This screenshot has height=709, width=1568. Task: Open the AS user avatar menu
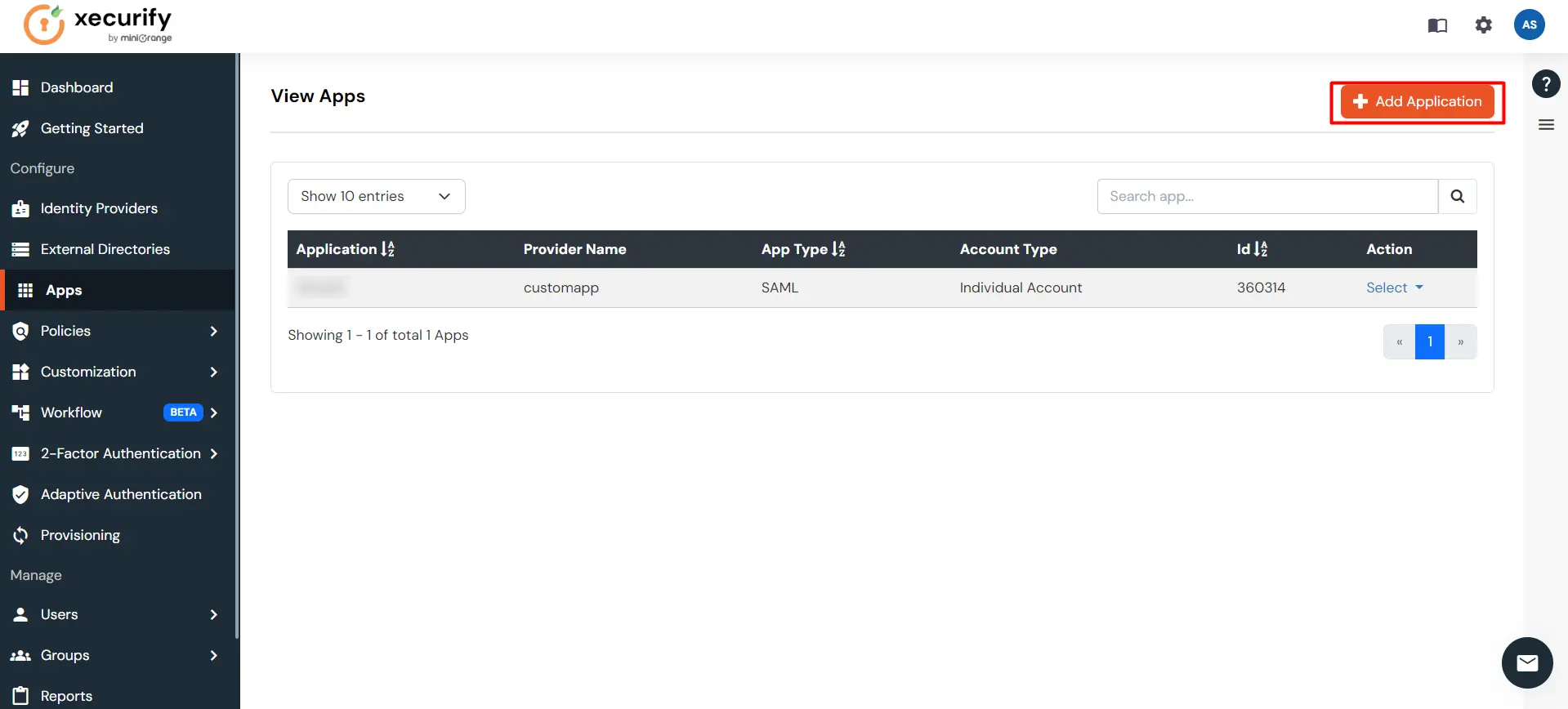point(1529,25)
